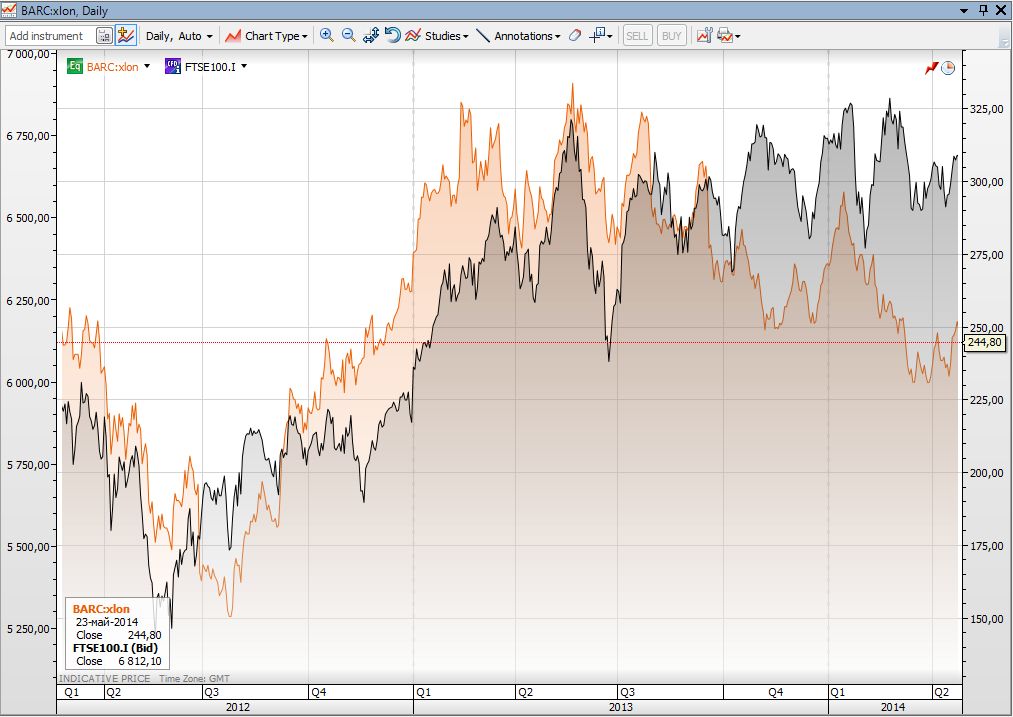Viewport: 1013px width, 717px height.
Task: Click the Studies chart-lines icon
Action: [413, 36]
